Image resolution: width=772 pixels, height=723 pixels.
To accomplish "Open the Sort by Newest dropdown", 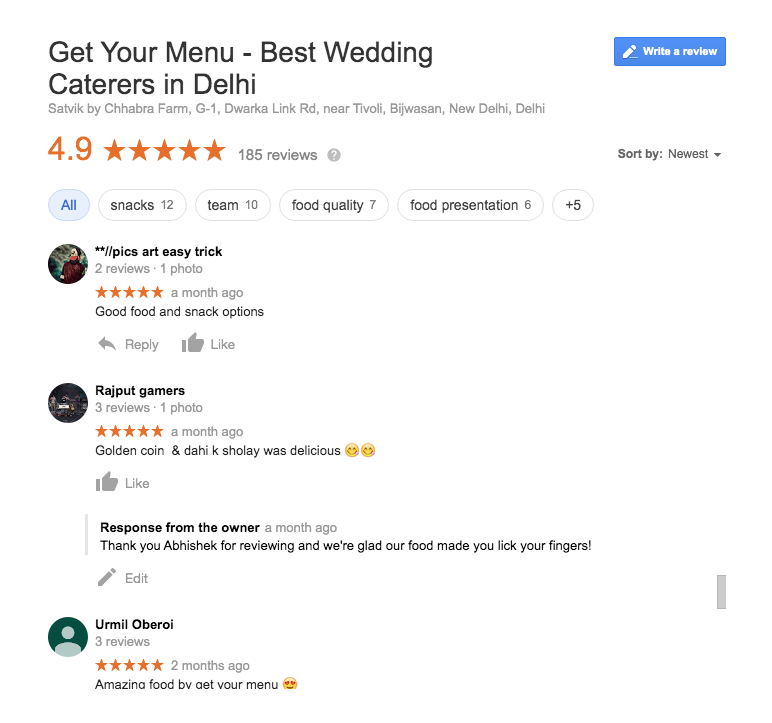I will point(670,154).
